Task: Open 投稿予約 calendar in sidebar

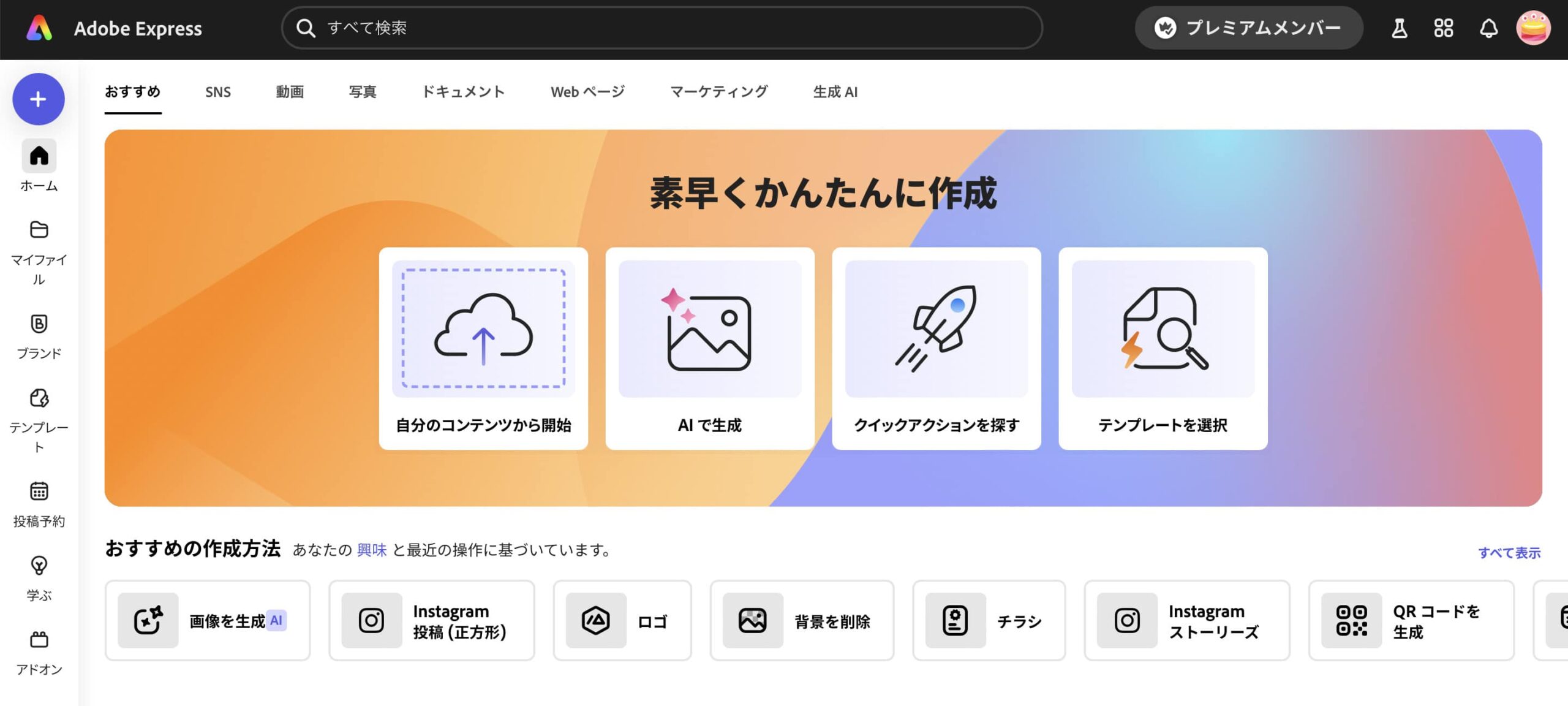Action: 39,504
